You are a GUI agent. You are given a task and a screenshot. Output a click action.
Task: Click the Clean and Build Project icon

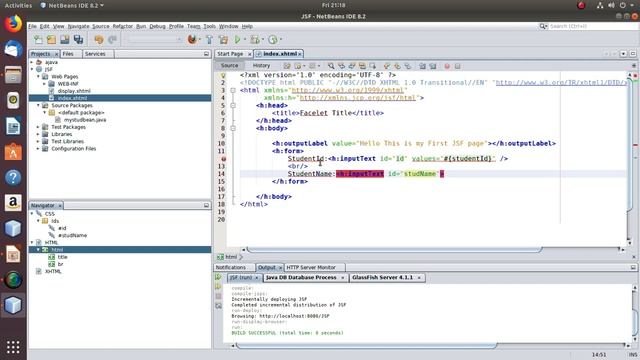click(x=223, y=40)
